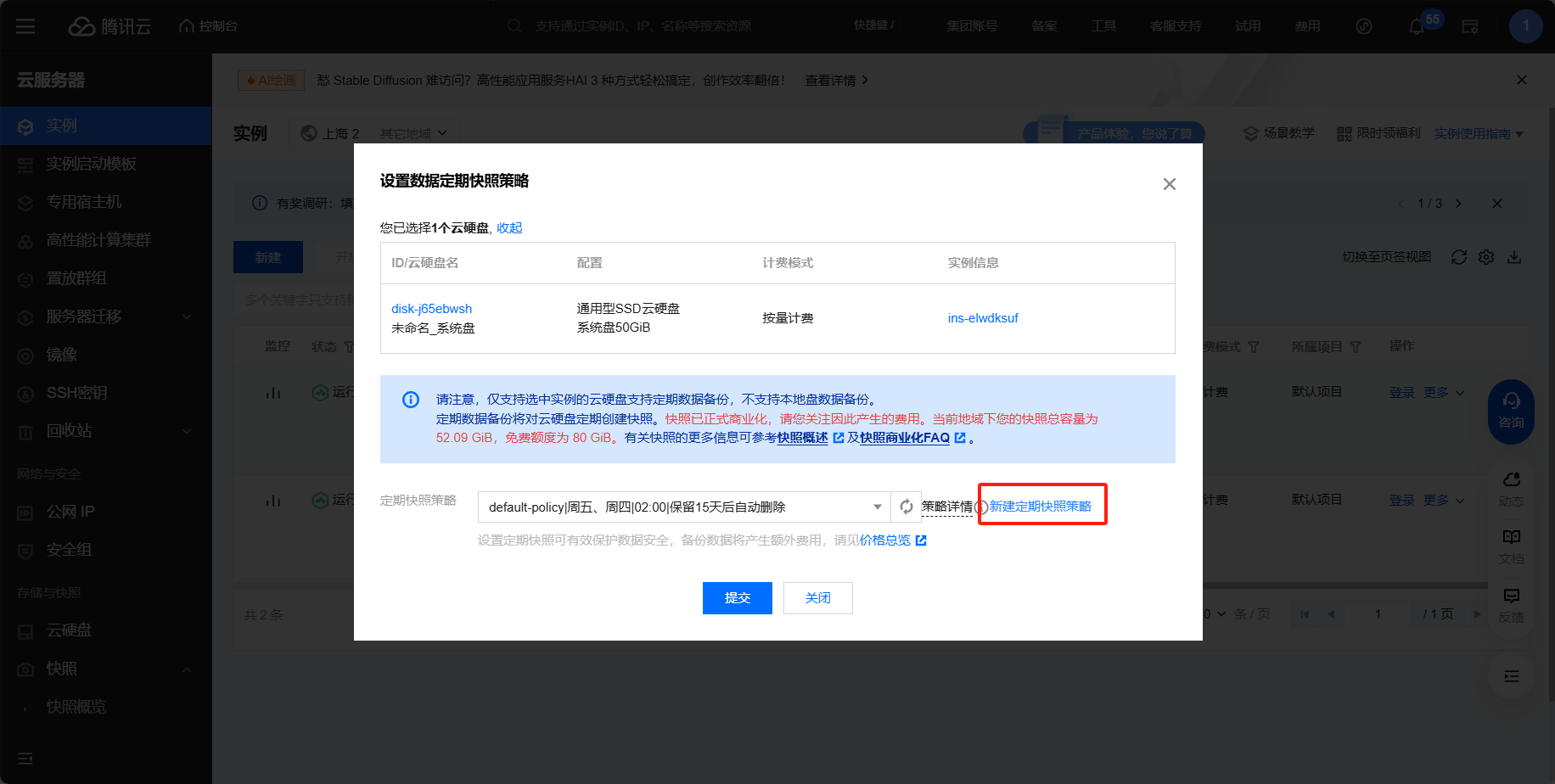Click 查看详情 in the AI banner
1555x784 pixels.
(836, 81)
